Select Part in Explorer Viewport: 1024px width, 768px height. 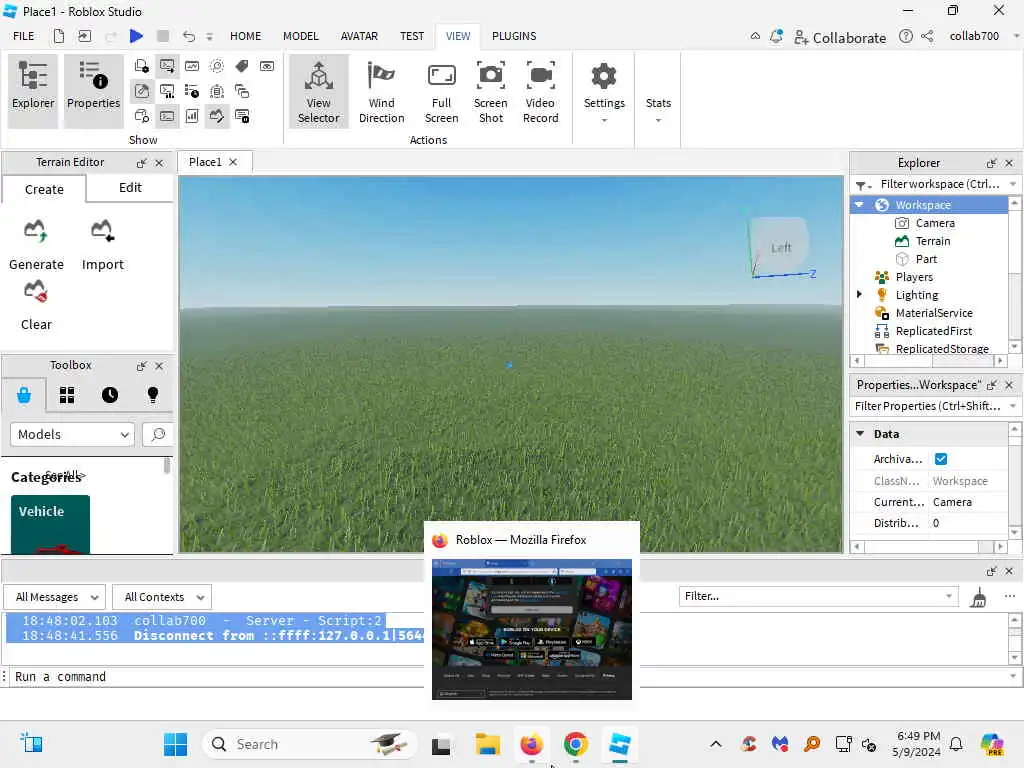click(925, 259)
